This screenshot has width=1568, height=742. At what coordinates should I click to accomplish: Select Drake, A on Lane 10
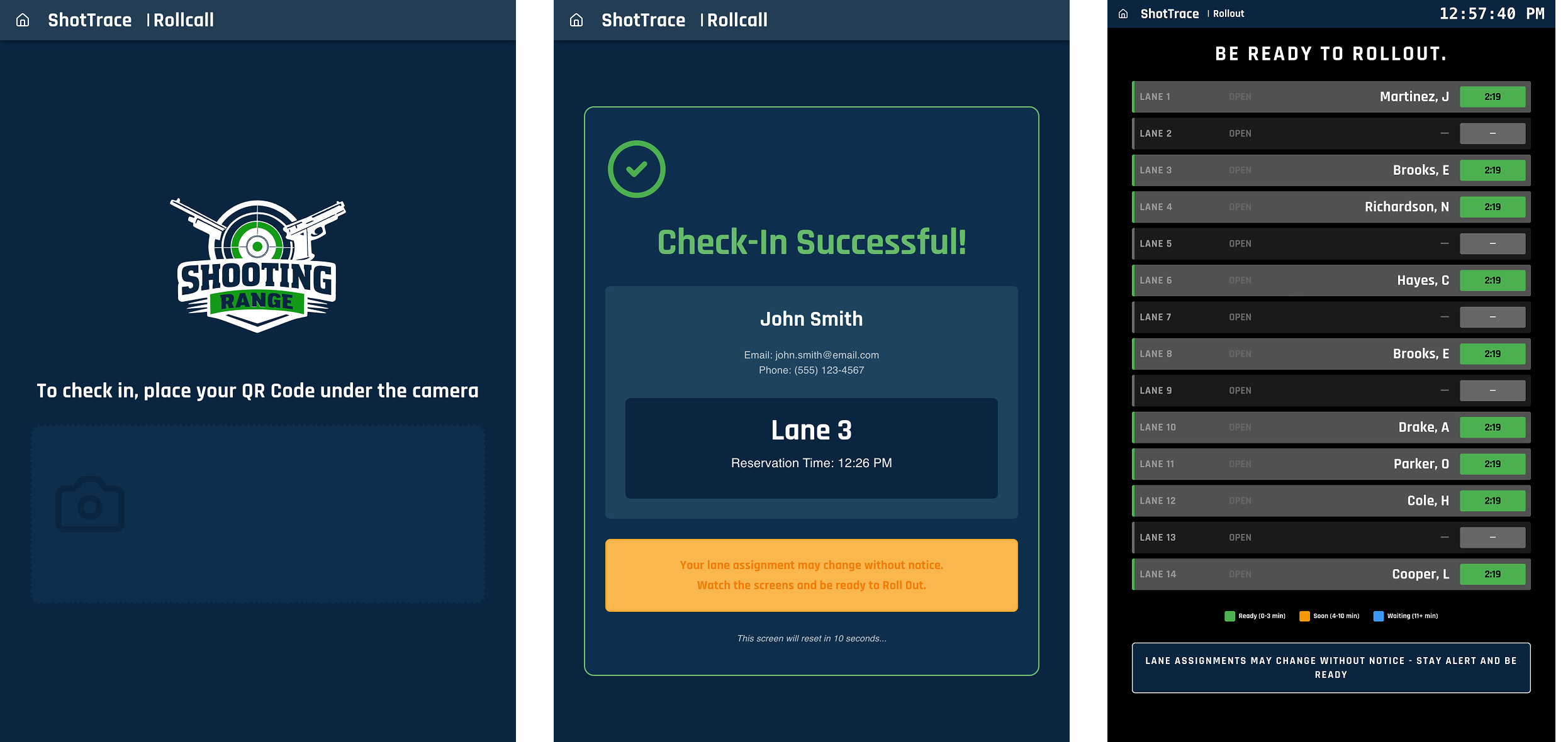1424,427
